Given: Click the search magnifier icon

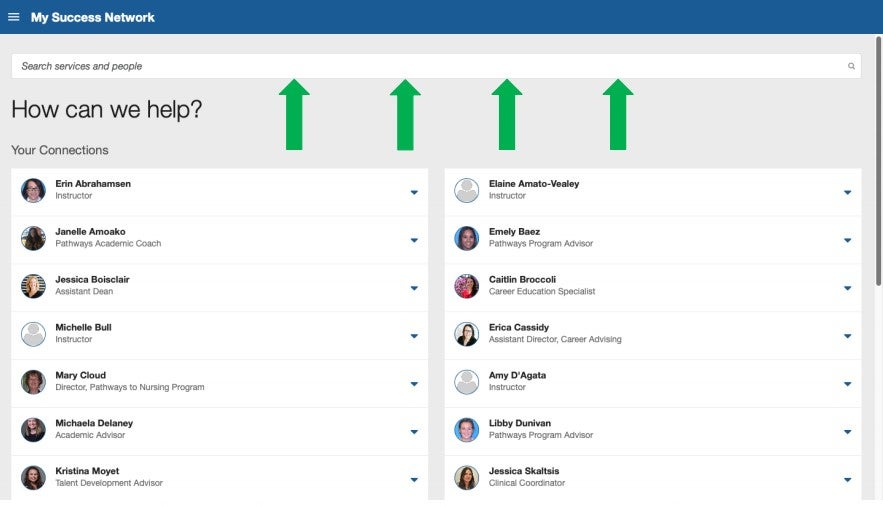Looking at the screenshot, I should [x=852, y=66].
